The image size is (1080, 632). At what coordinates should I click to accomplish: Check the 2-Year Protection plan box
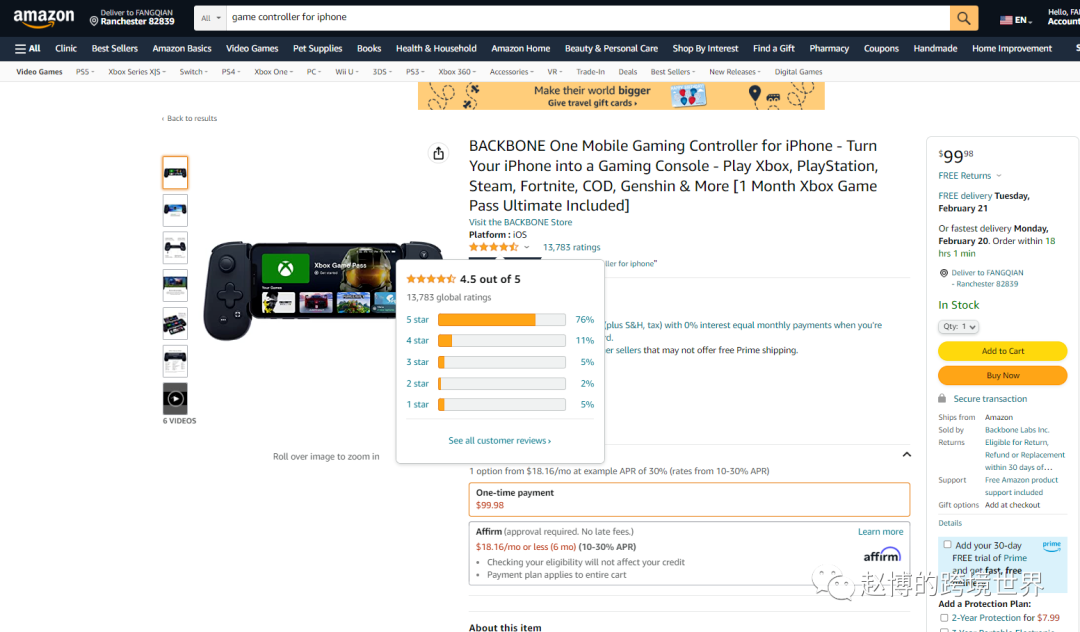pyautogui.click(x=944, y=618)
